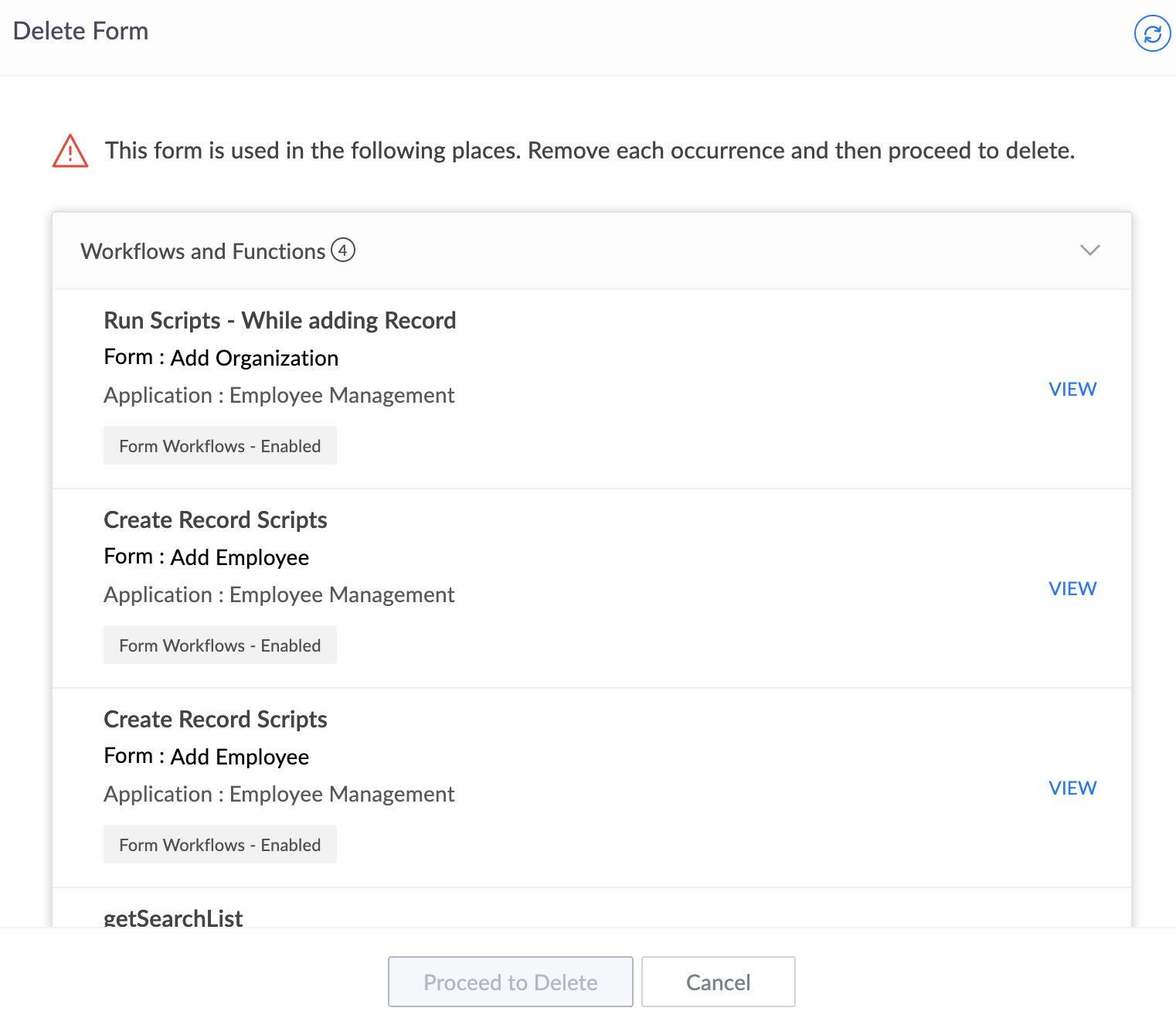The height and width of the screenshot is (1025, 1176).
Task: Click the second Create Record Scripts title
Action: [216, 719]
